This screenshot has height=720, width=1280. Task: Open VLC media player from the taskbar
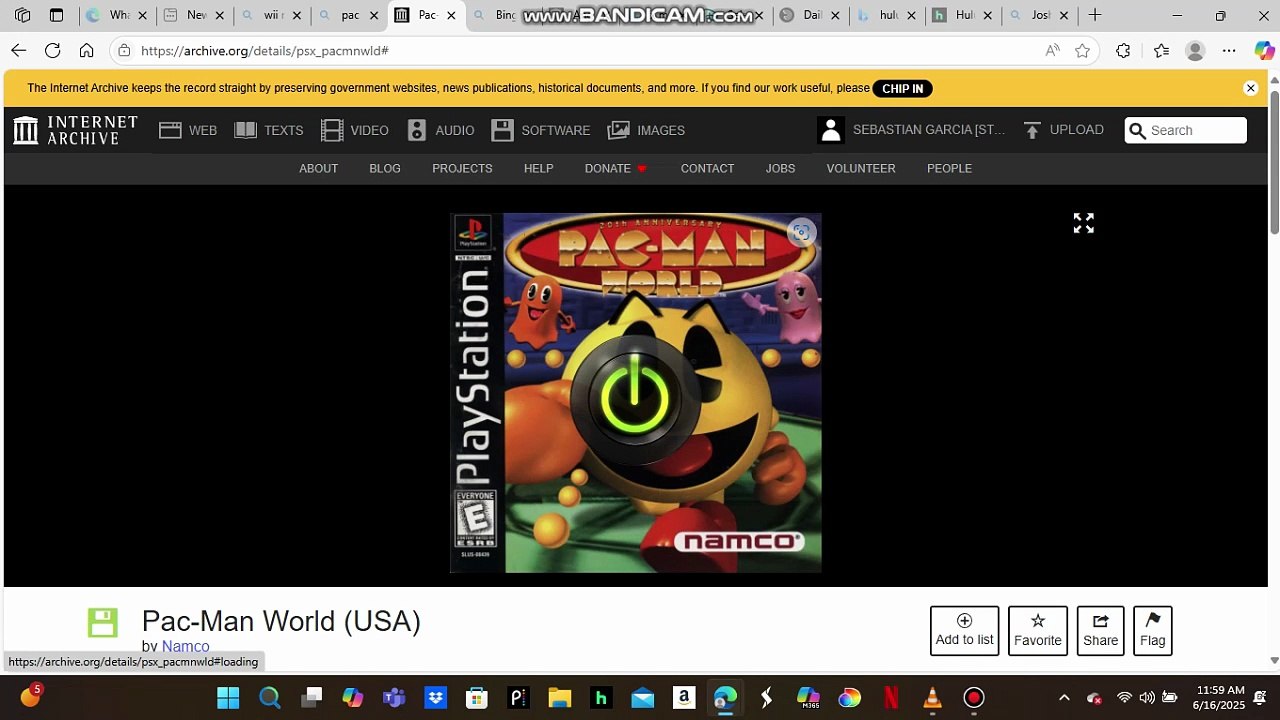932,698
